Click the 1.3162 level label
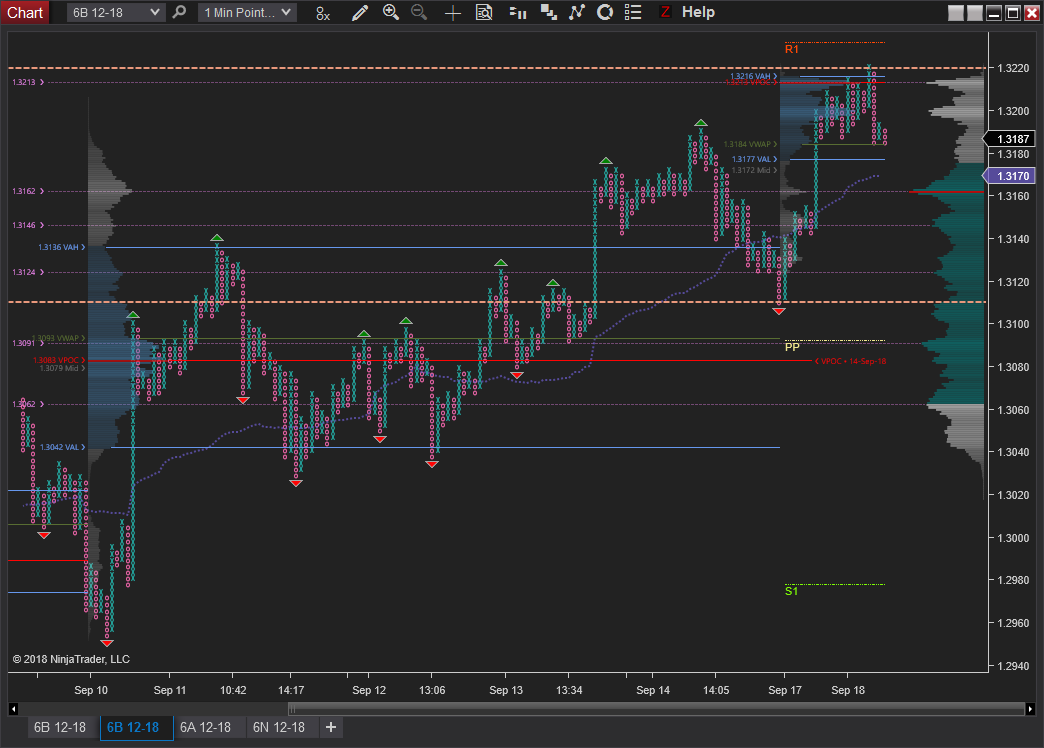Viewport: 1044px width, 748px height. pyautogui.click(x=28, y=191)
